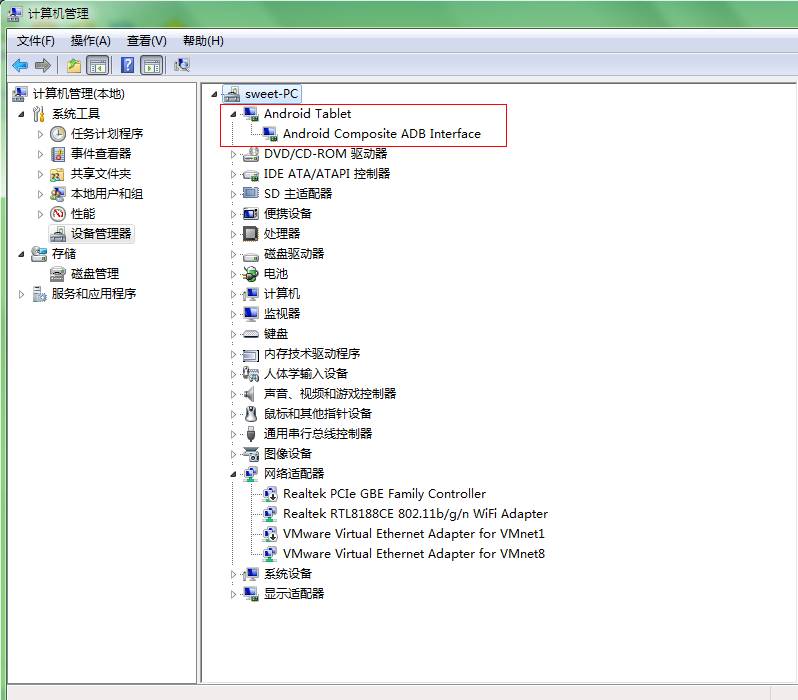
Task: Select Realtek PCIe GBE Family Controller
Action: click(384, 494)
